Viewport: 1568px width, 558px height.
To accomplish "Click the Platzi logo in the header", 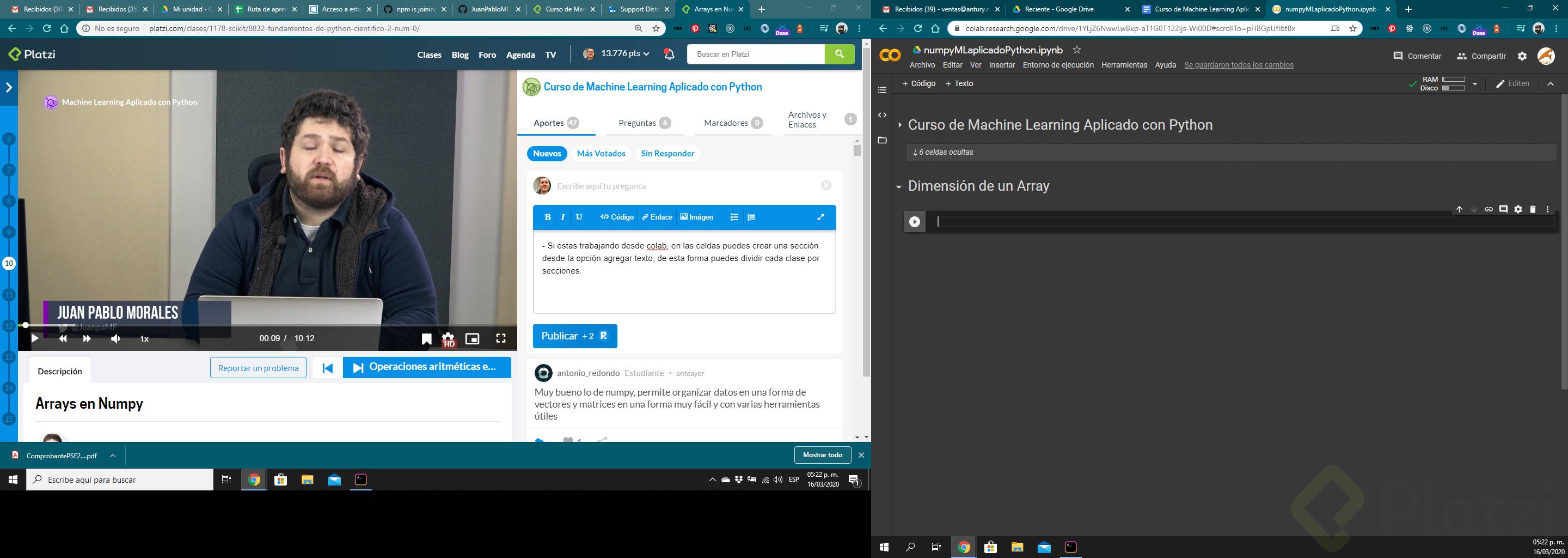I will tap(32, 54).
